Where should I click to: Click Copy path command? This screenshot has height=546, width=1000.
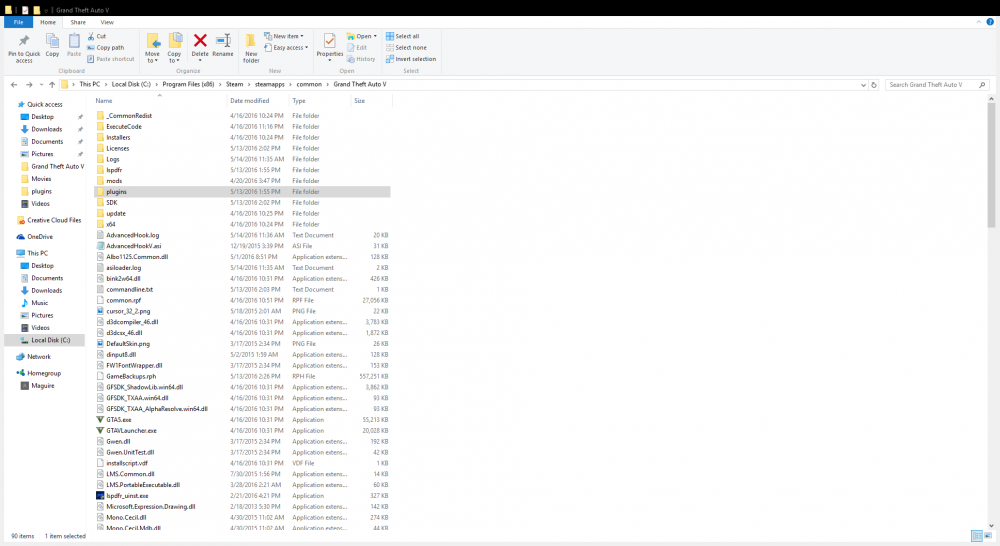[105, 48]
